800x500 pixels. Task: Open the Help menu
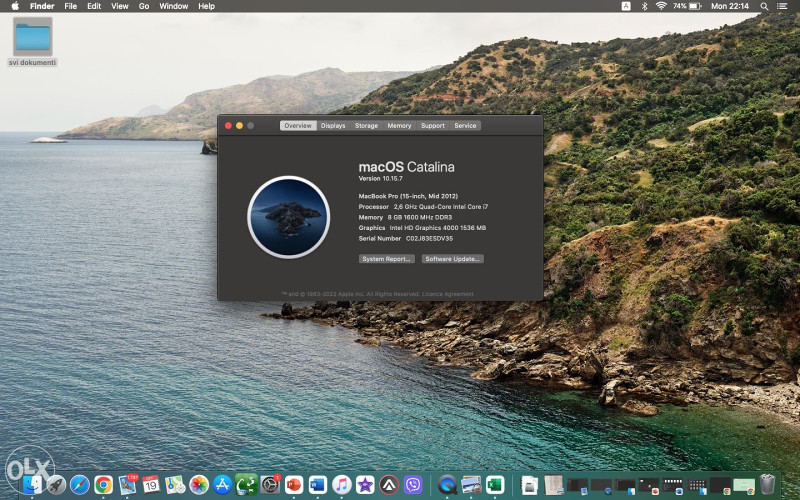[206, 6]
